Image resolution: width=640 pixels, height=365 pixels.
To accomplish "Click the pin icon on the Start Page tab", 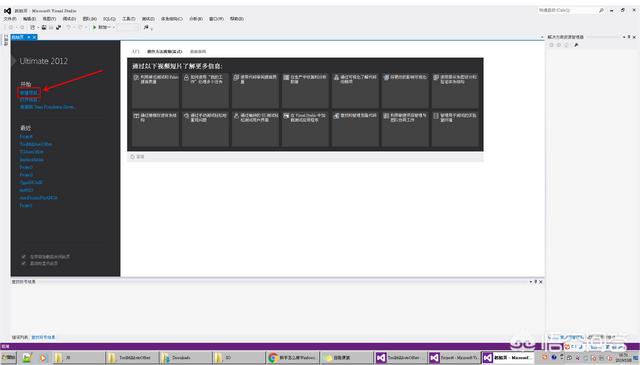I will [29, 37].
